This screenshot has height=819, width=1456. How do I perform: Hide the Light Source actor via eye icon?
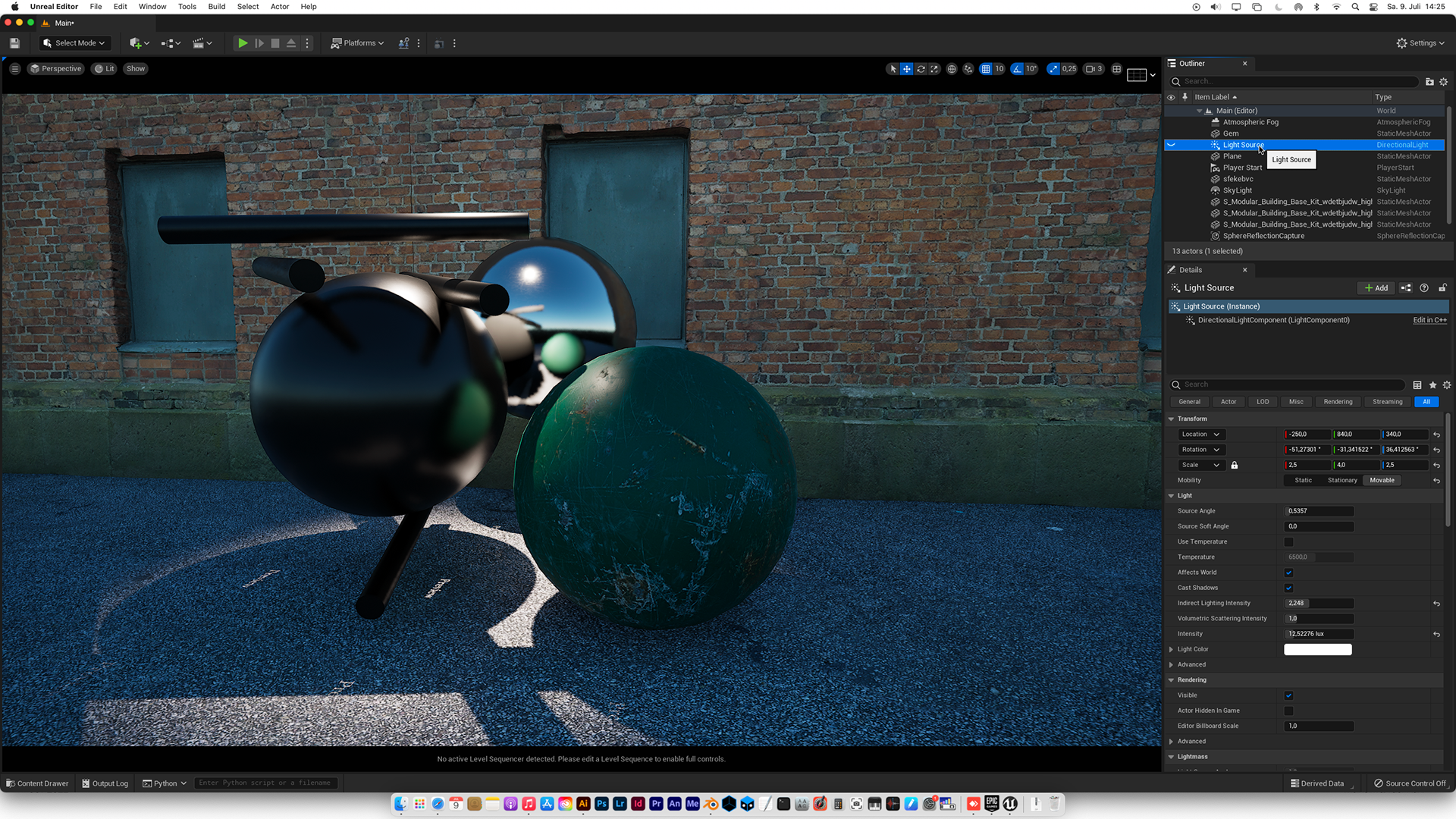1171,145
